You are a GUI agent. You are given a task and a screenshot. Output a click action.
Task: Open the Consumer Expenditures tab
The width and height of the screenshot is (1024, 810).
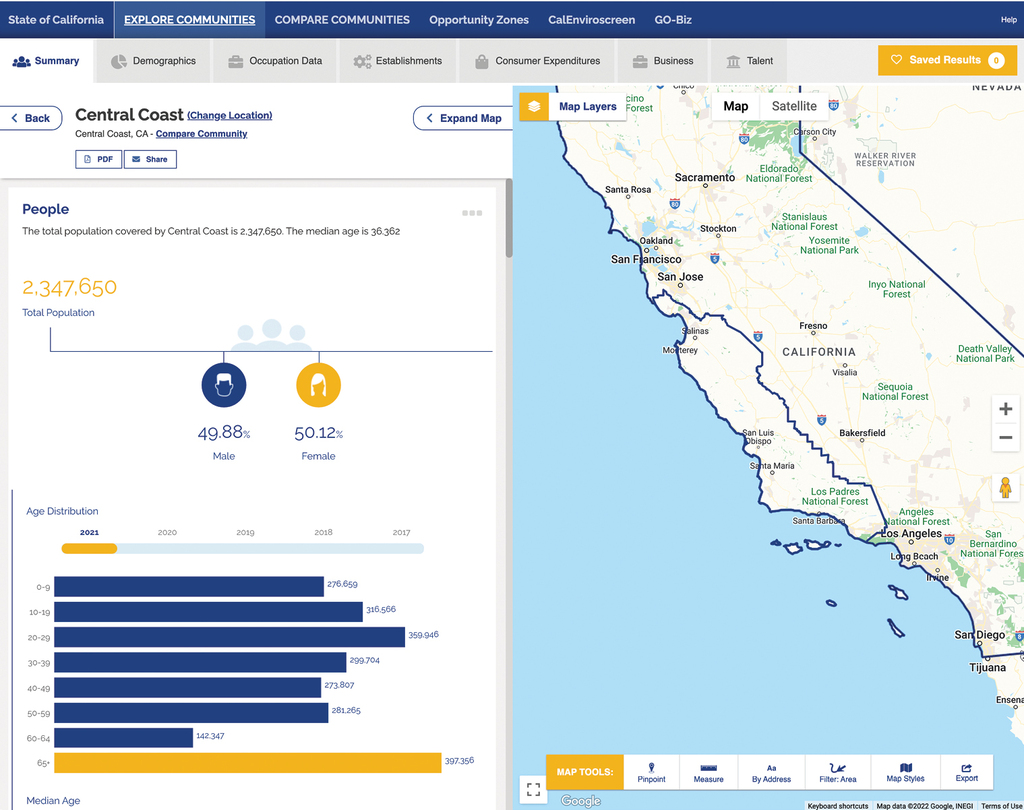point(537,61)
